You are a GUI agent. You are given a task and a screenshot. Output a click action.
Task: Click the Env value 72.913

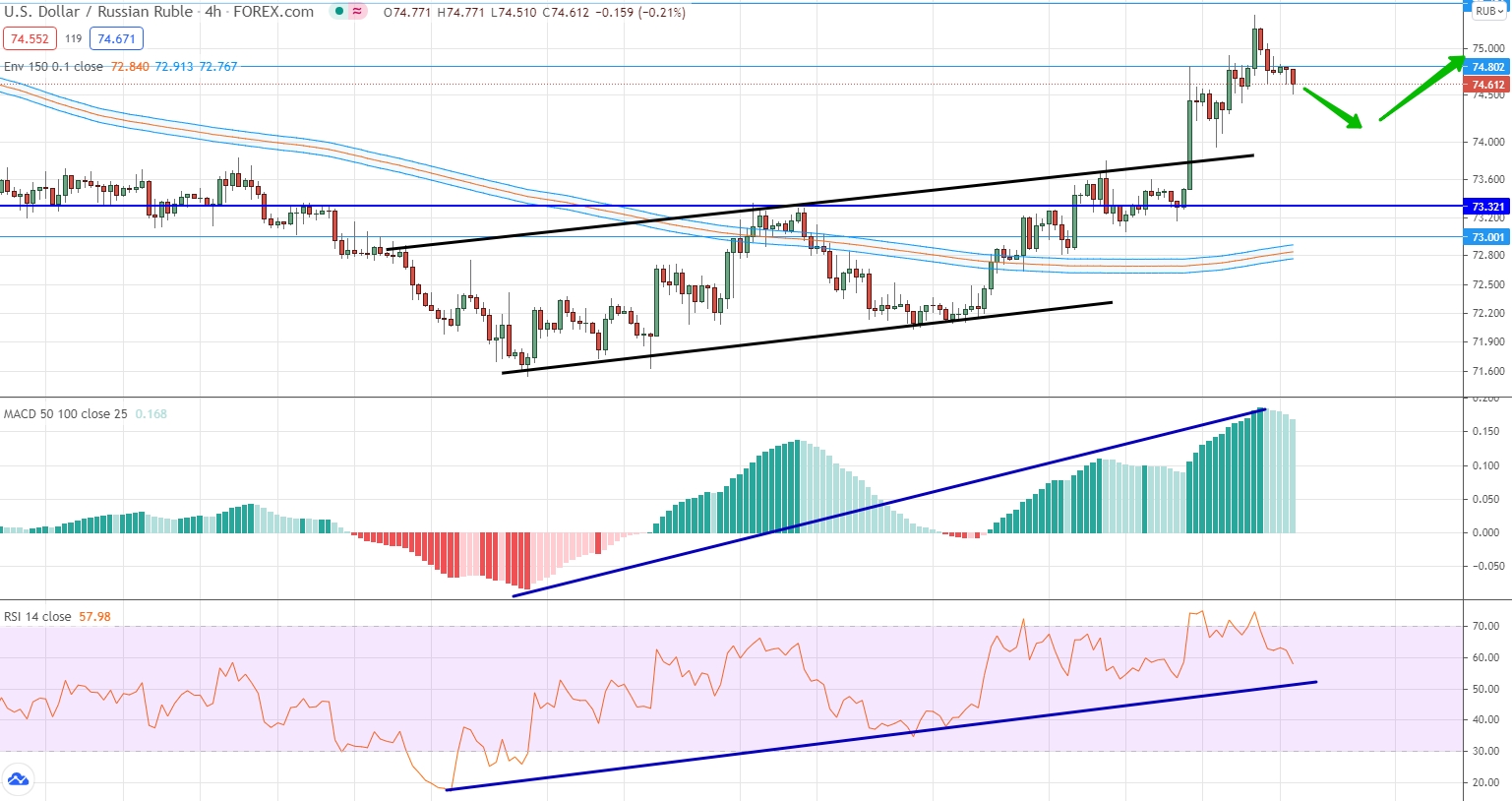(174, 67)
